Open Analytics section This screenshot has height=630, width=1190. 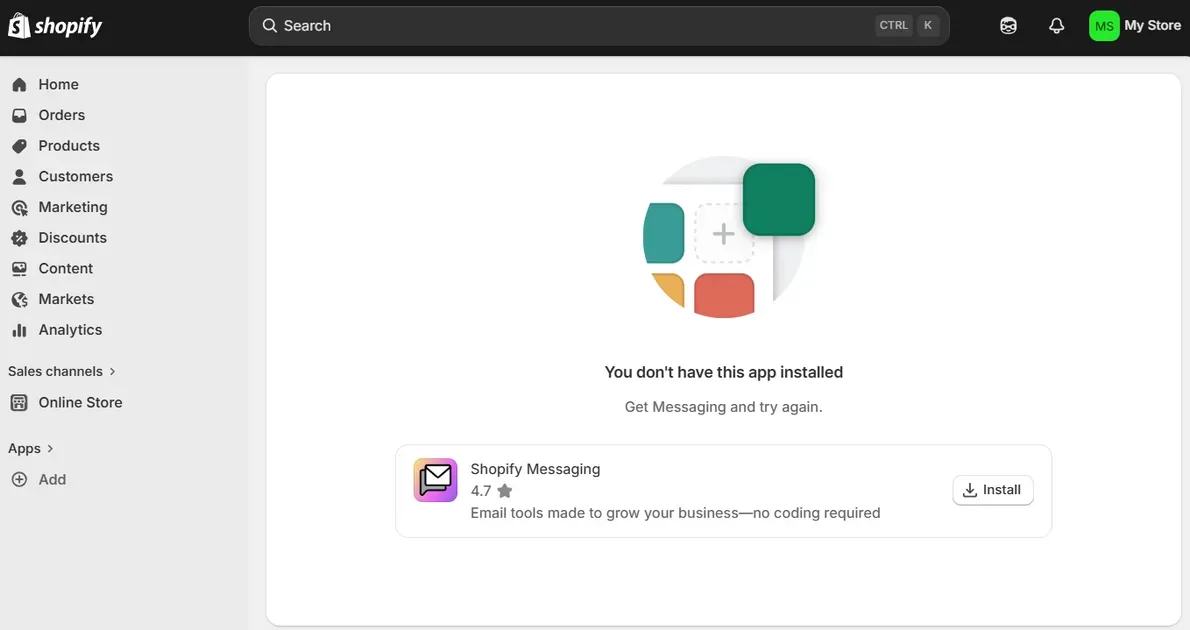point(71,330)
